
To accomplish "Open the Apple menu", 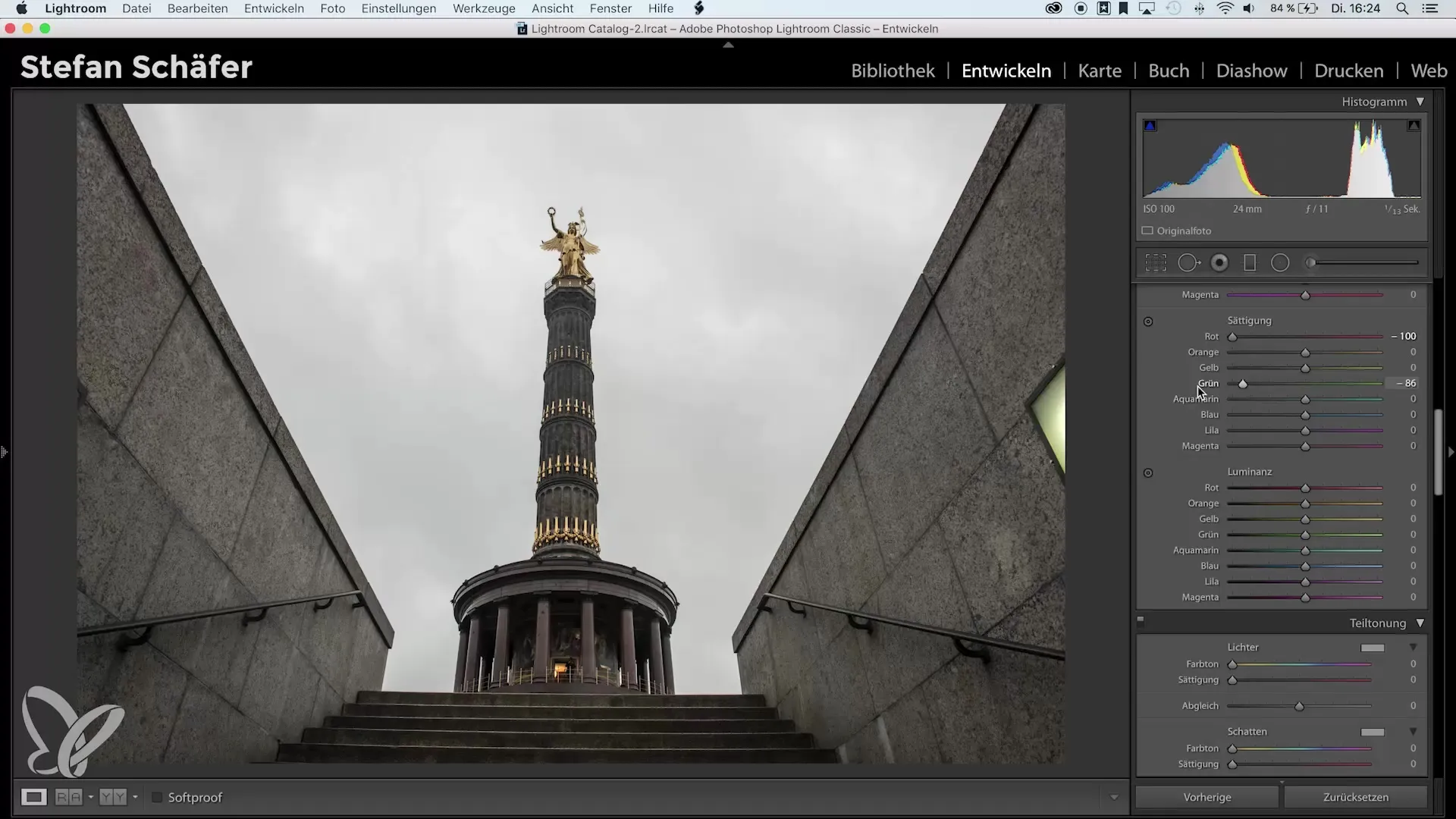I will coord(21,9).
